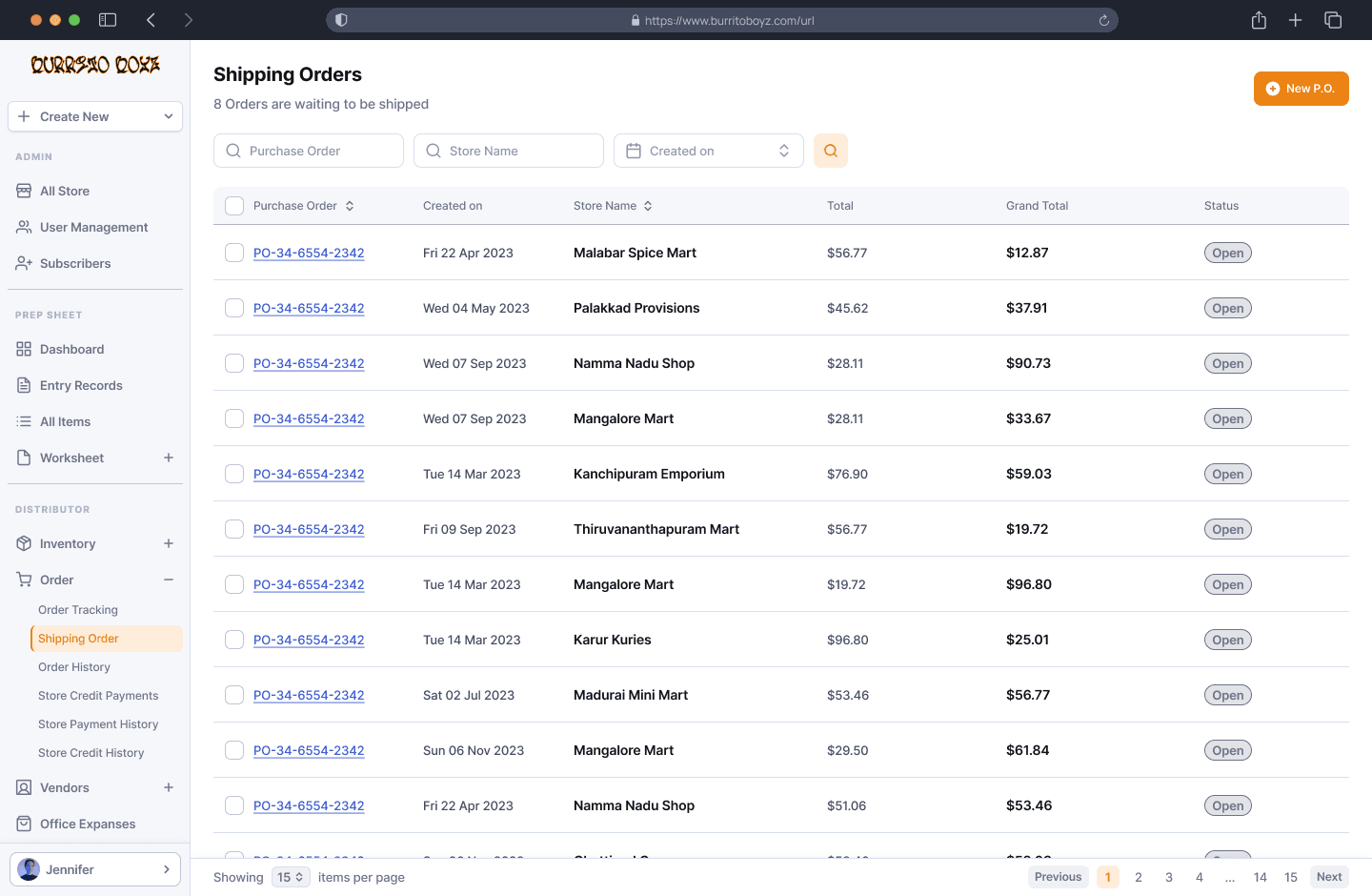The height and width of the screenshot is (896, 1372).
Task: Click the Order shopping cart icon
Action: [x=24, y=580]
